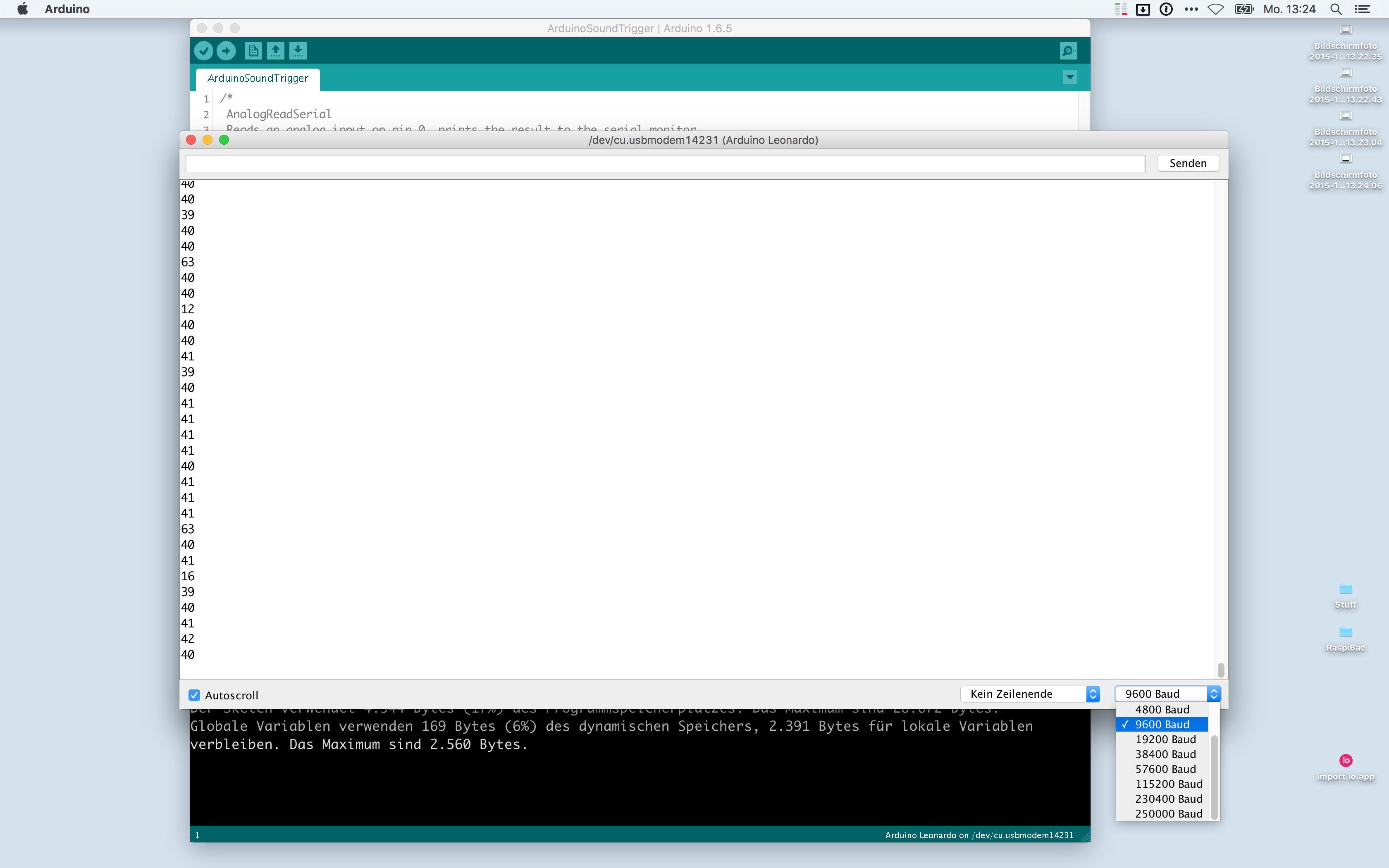The height and width of the screenshot is (868, 1389).
Task: Open Spotlight search in menu bar
Action: click(x=1336, y=9)
